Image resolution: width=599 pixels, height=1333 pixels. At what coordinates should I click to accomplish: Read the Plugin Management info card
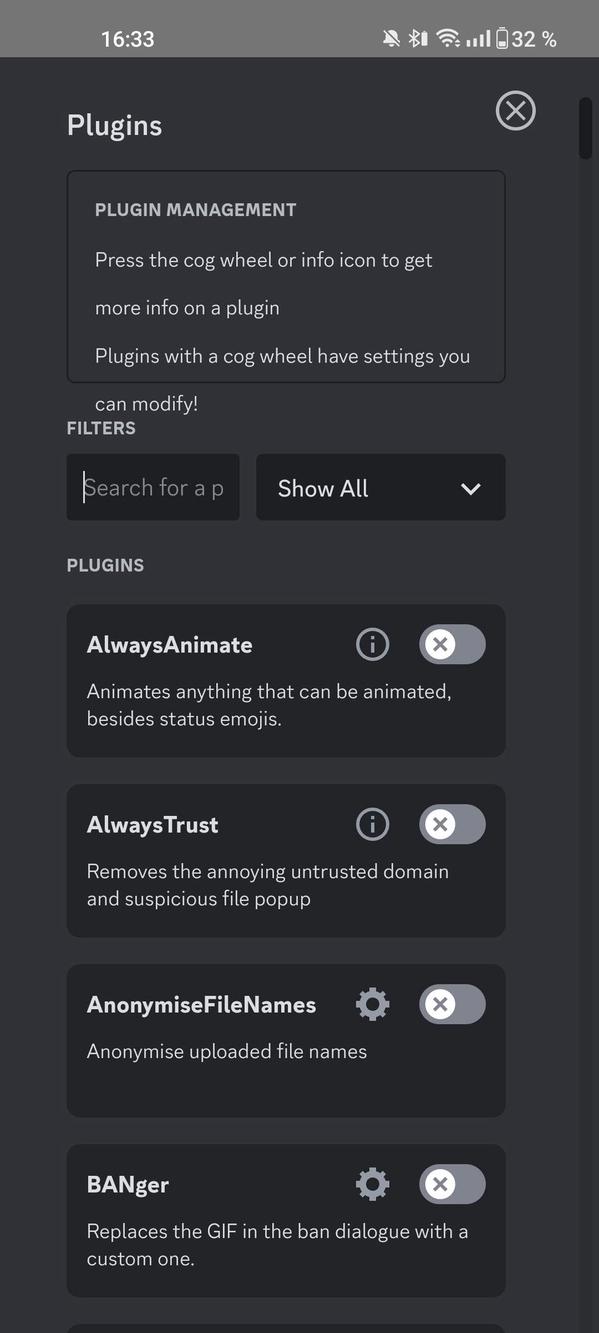286,276
